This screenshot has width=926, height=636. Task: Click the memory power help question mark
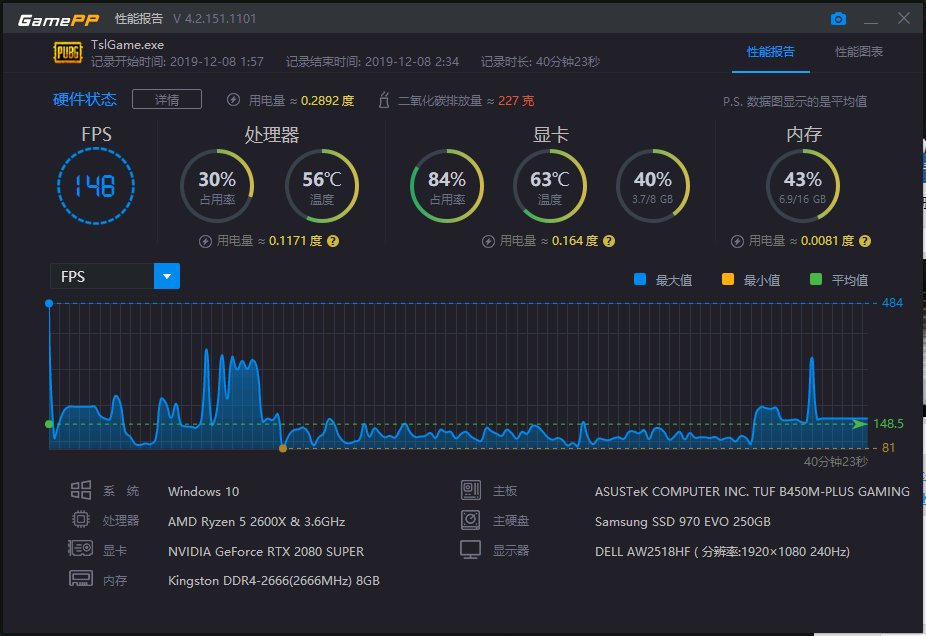865,241
